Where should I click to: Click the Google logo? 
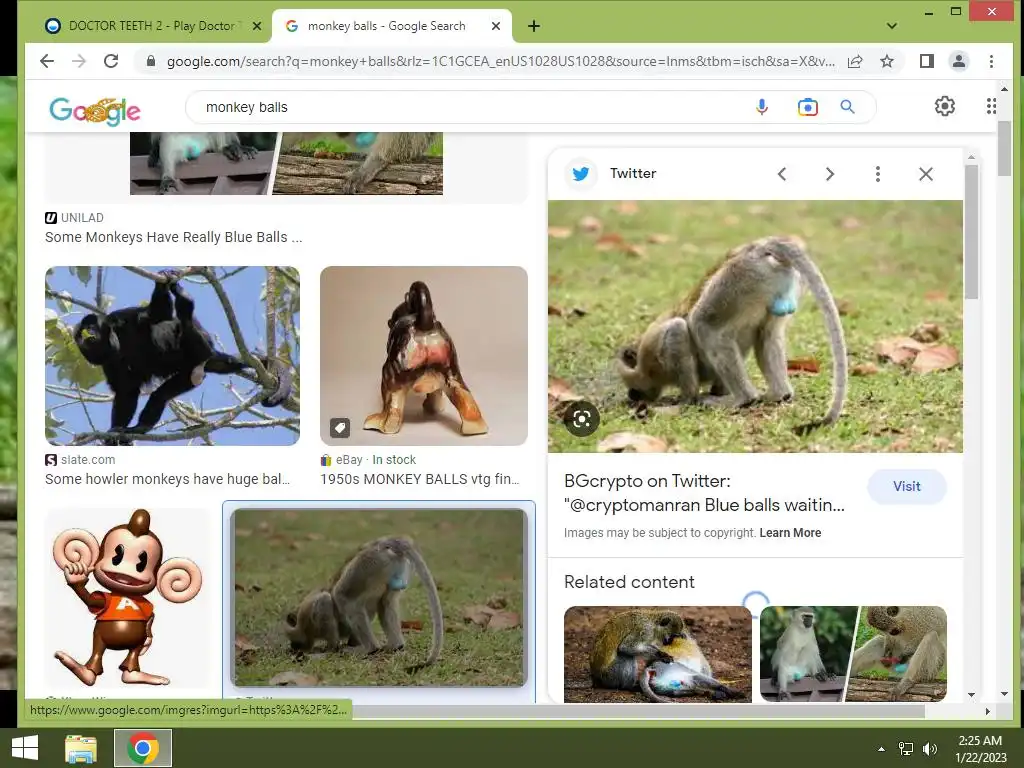pyautogui.click(x=95, y=111)
